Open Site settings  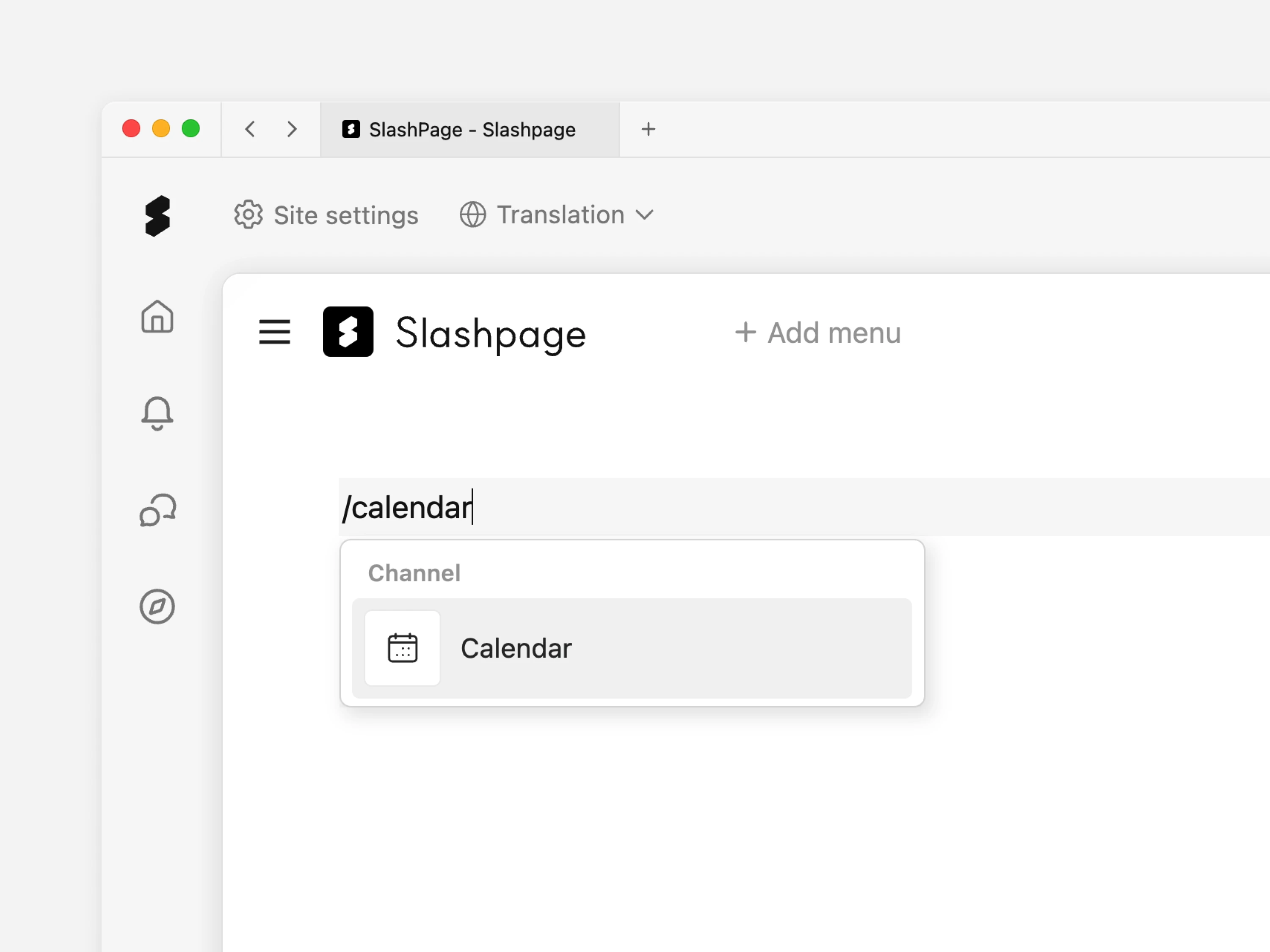(x=326, y=215)
